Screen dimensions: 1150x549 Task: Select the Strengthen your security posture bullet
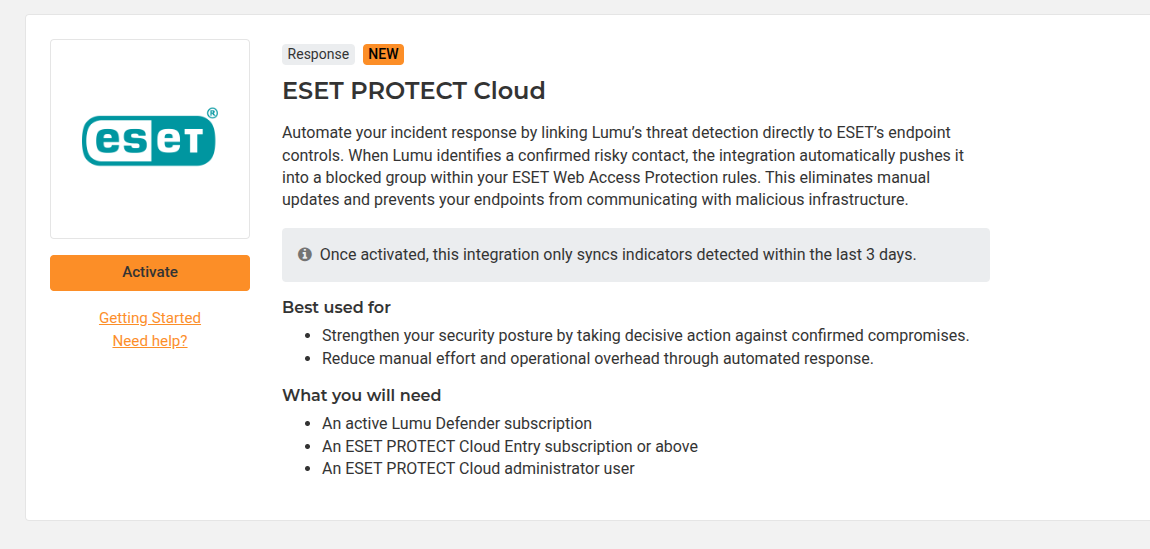tap(645, 336)
